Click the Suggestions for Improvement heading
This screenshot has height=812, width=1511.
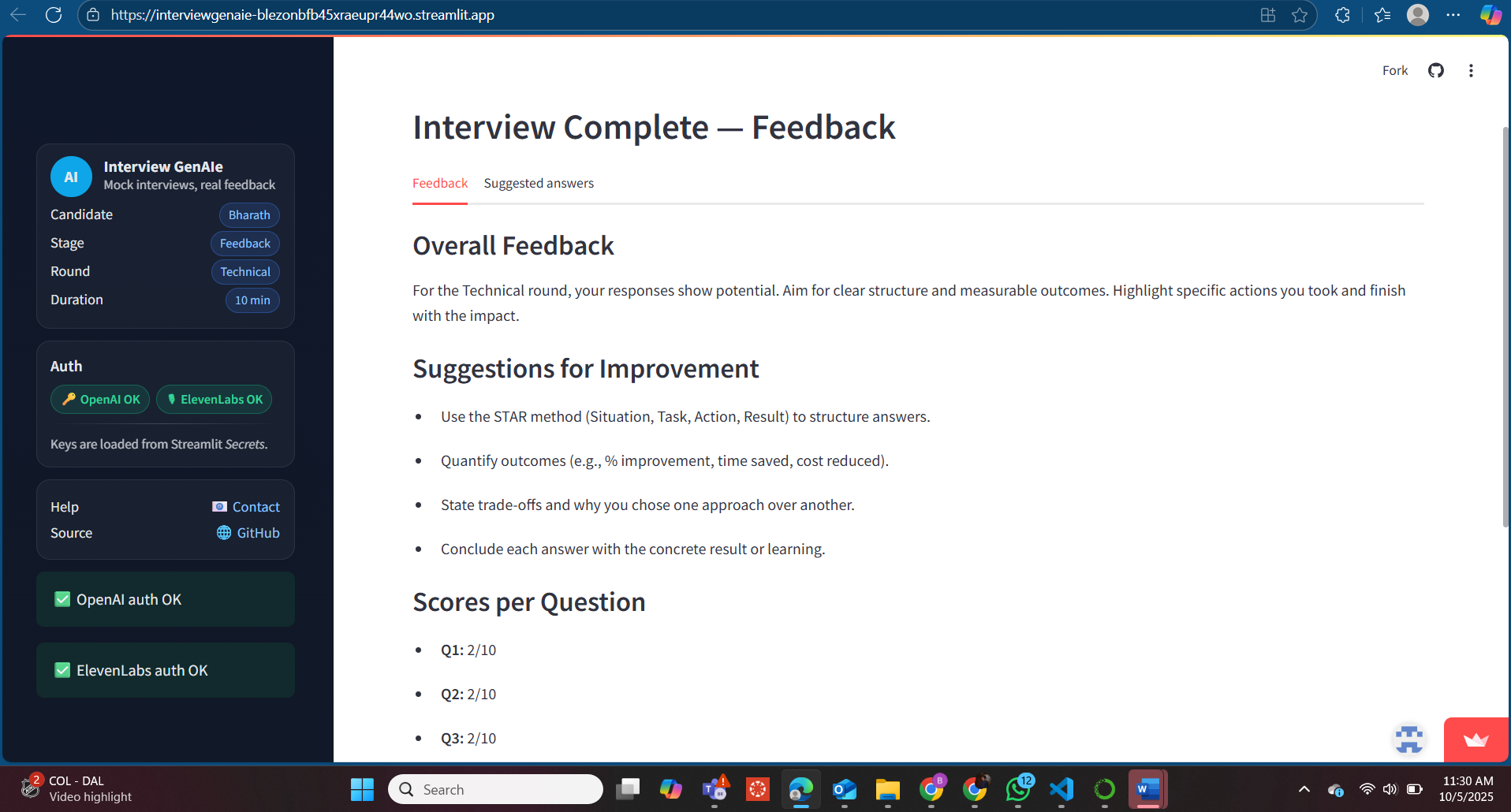point(586,369)
